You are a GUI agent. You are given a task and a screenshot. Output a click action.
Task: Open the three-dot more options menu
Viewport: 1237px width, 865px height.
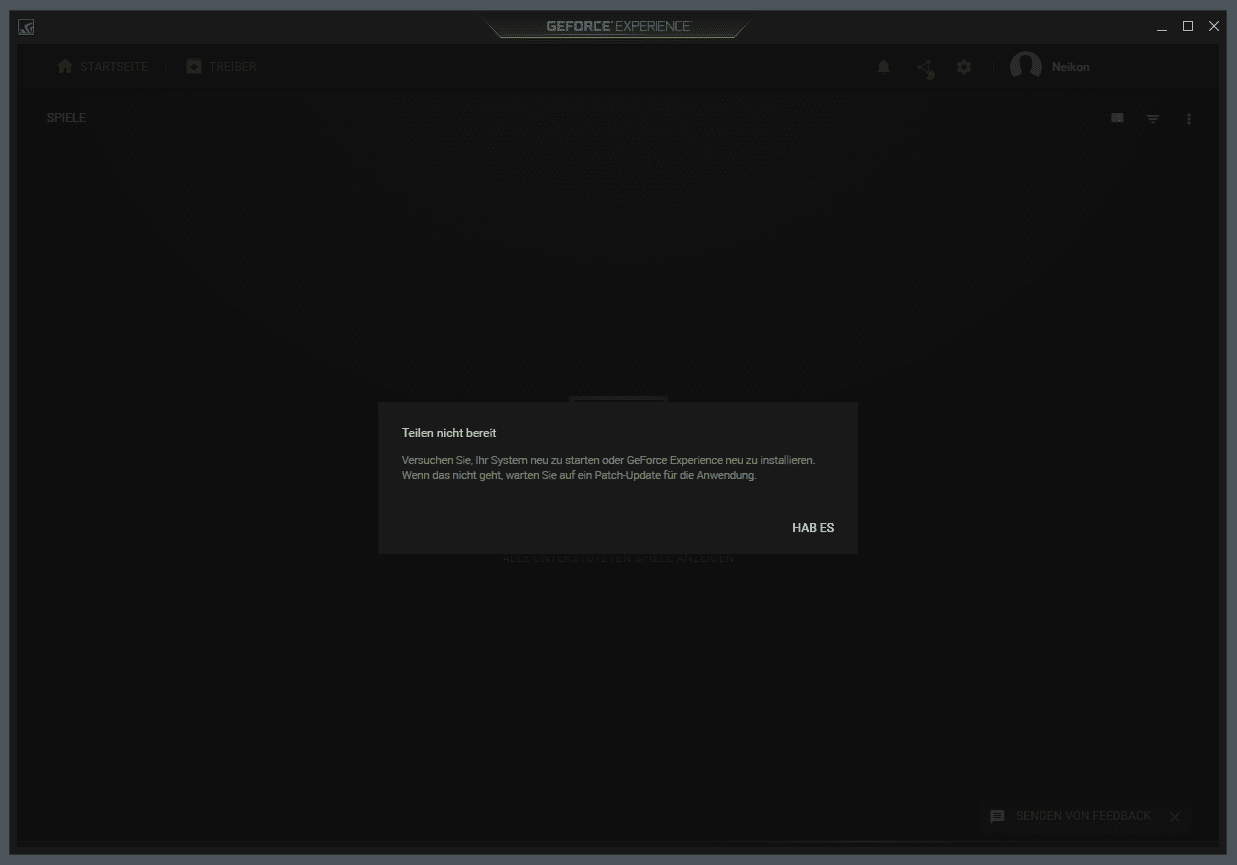coord(1189,119)
